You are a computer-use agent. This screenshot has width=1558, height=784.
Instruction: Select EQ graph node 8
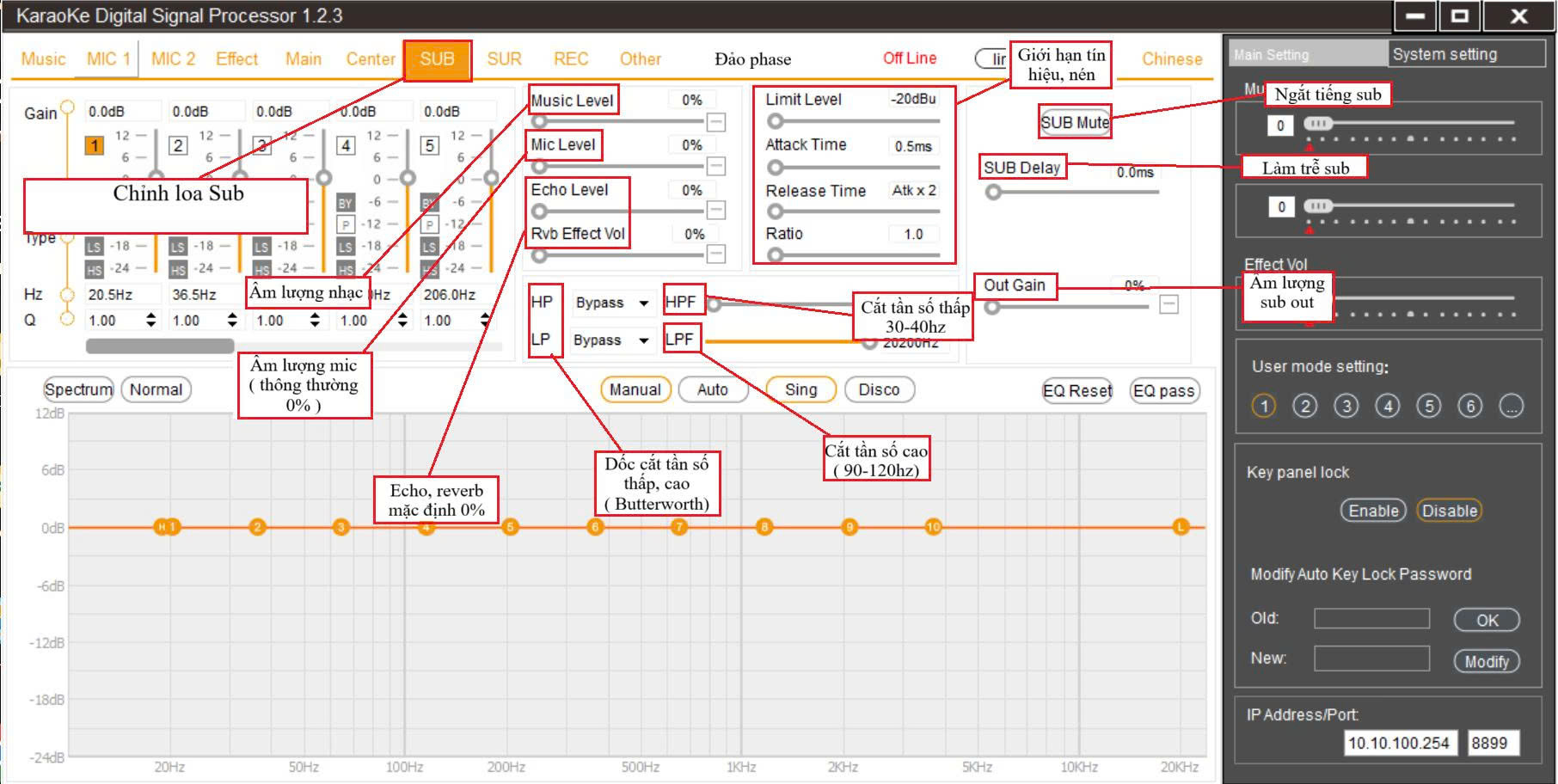pyautogui.click(x=764, y=527)
